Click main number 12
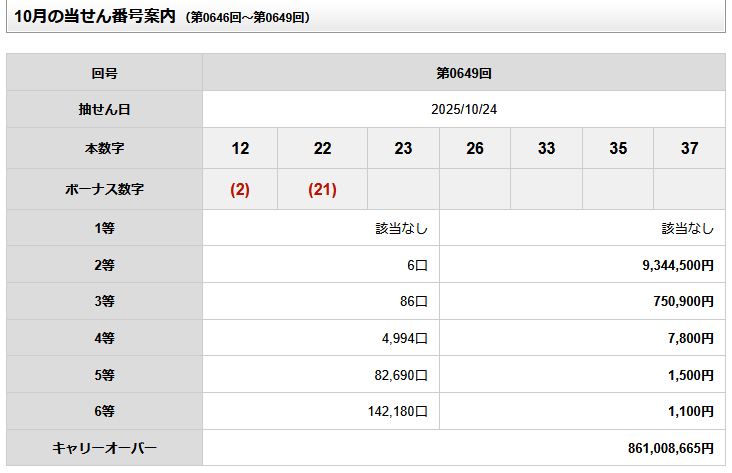 point(240,148)
